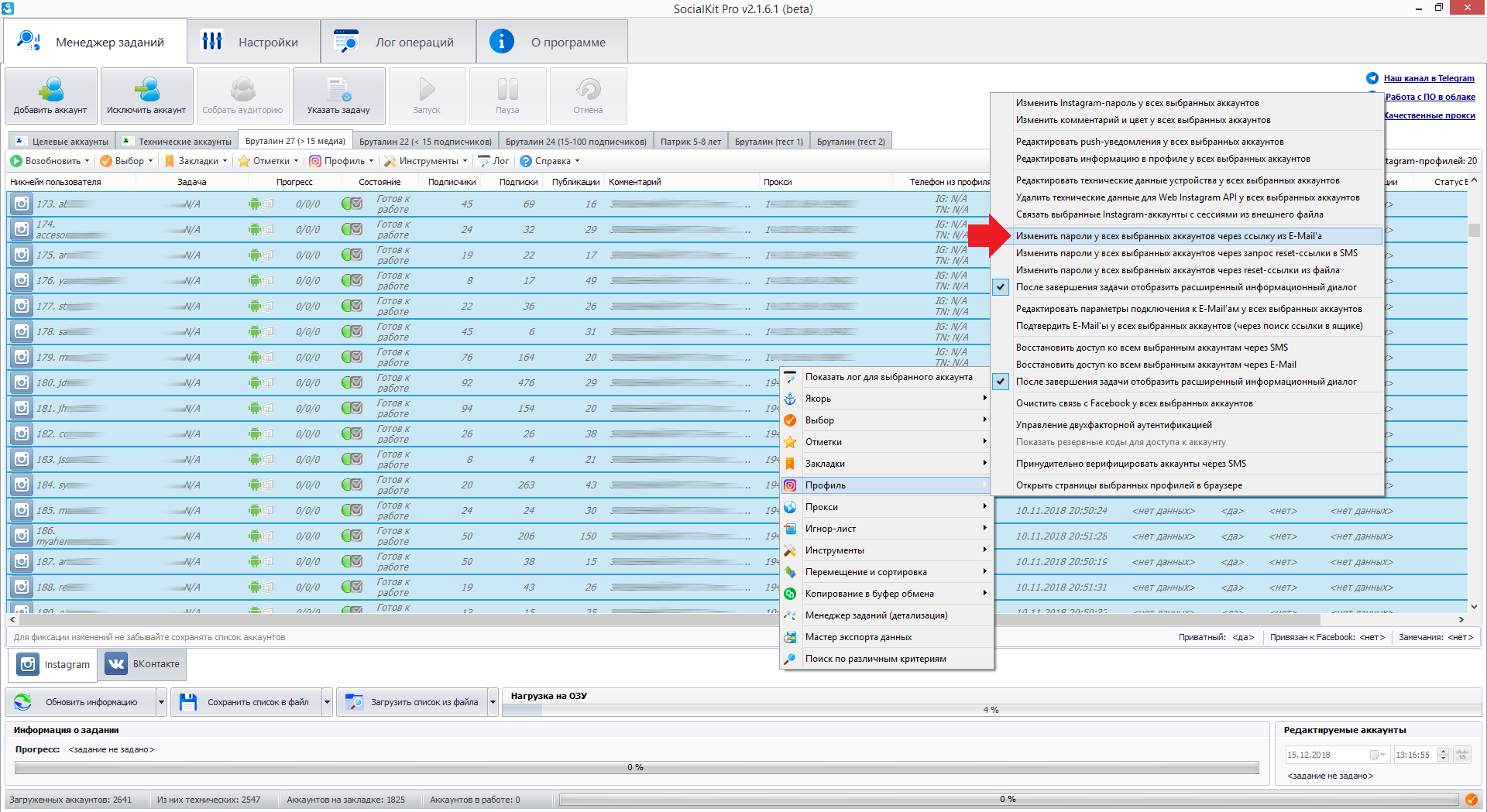Click the Load list from file icon
Viewport: 1487px width, 812px height.
354,702
